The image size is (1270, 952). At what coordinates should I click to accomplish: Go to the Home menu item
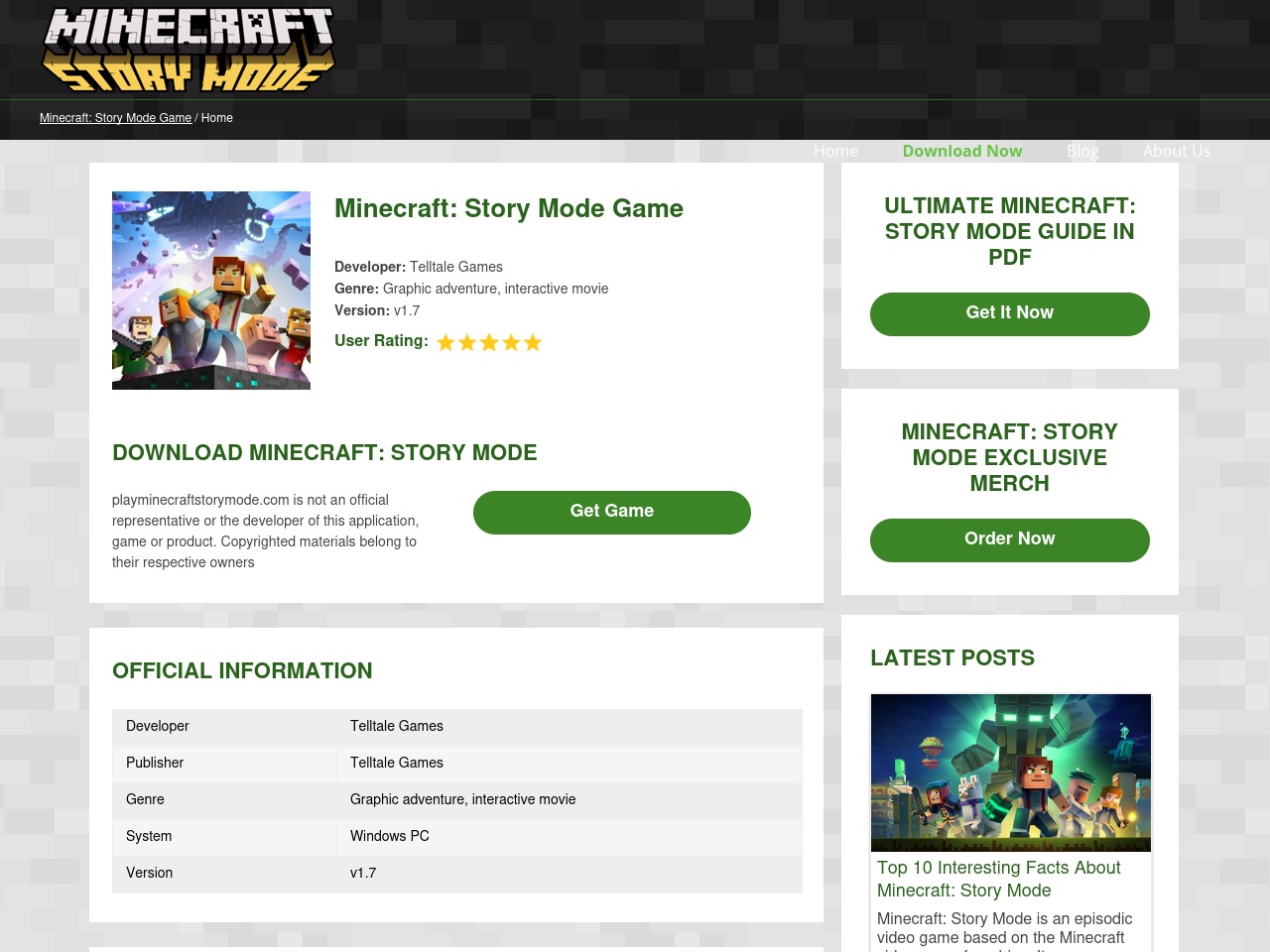(x=835, y=151)
